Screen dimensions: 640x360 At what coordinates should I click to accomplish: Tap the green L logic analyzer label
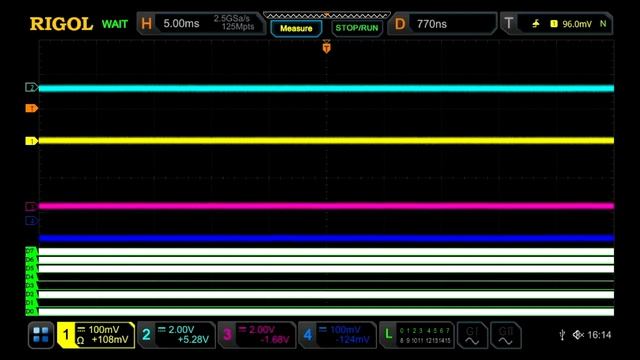388,335
